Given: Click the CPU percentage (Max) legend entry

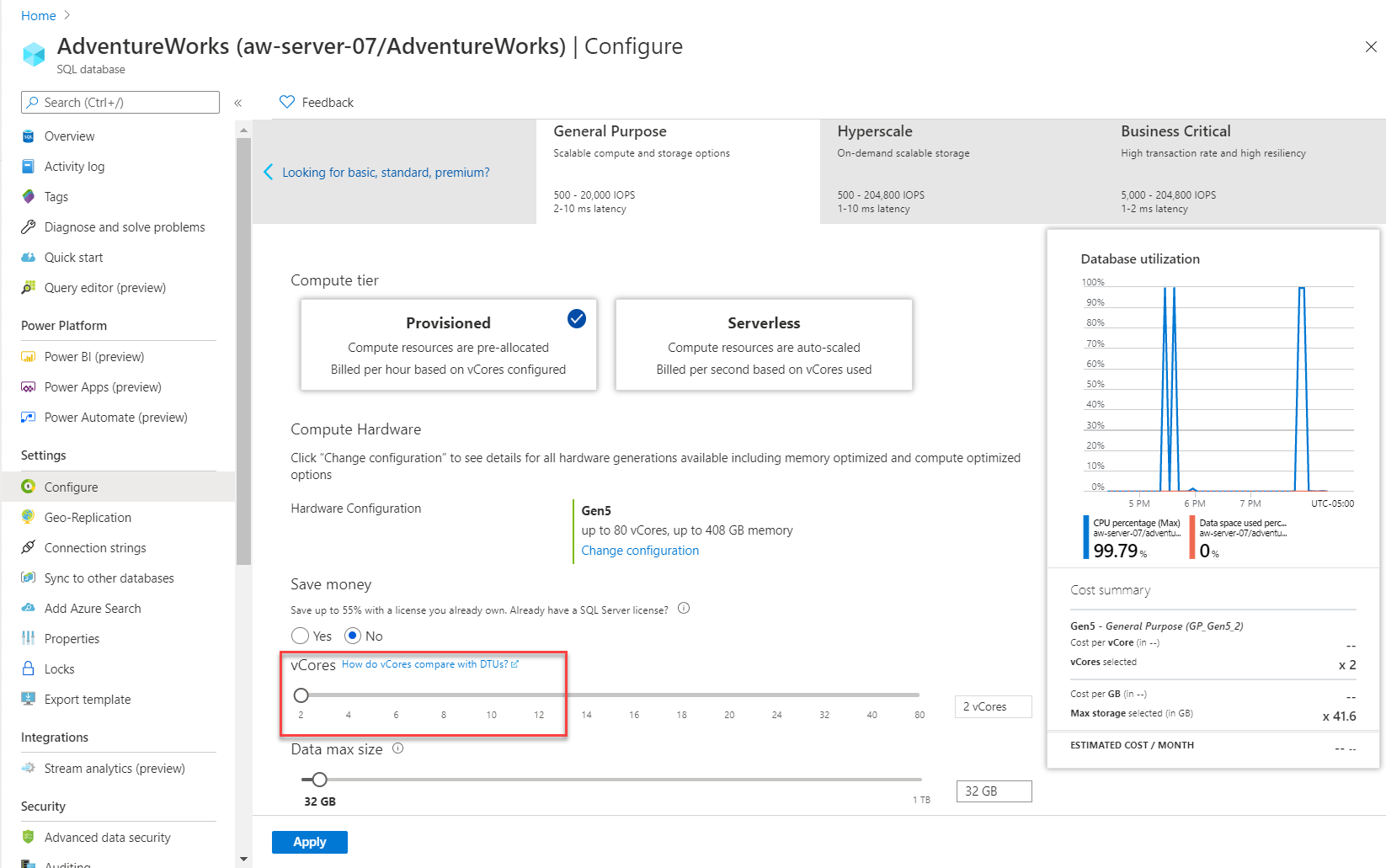Looking at the screenshot, I should point(1133,538).
